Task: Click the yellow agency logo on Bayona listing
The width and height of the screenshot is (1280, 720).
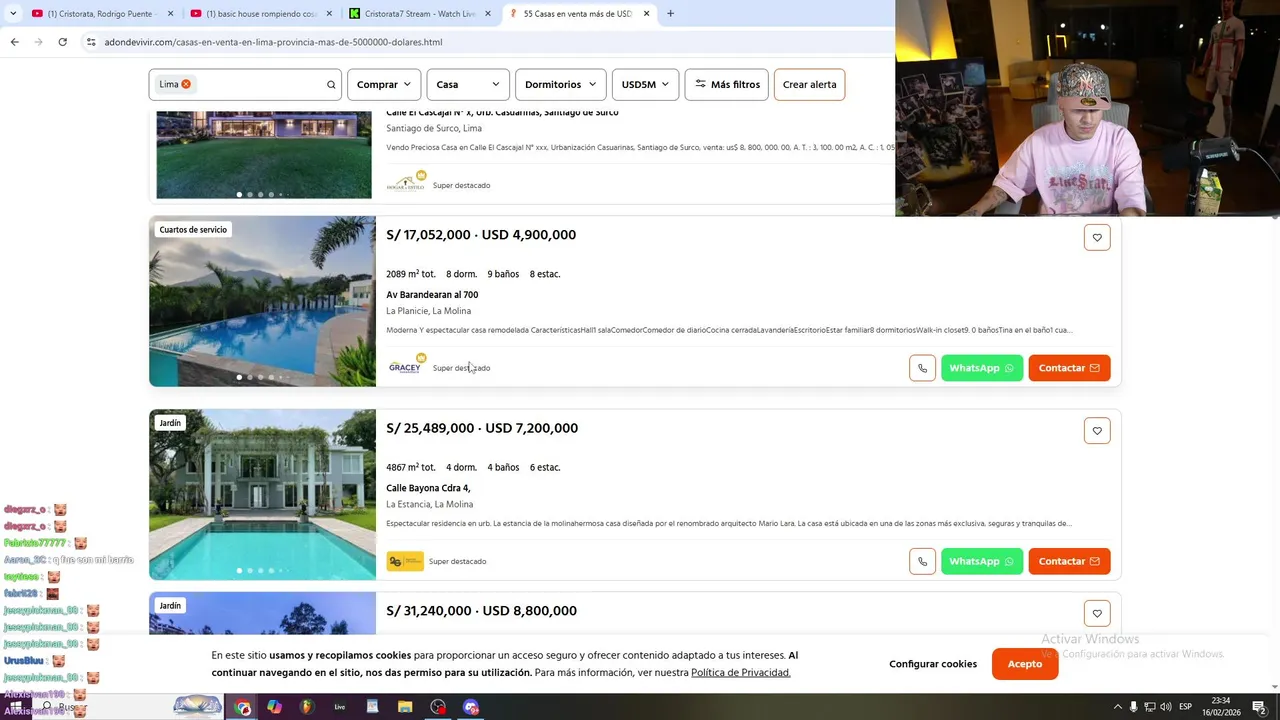Action: 405,561
